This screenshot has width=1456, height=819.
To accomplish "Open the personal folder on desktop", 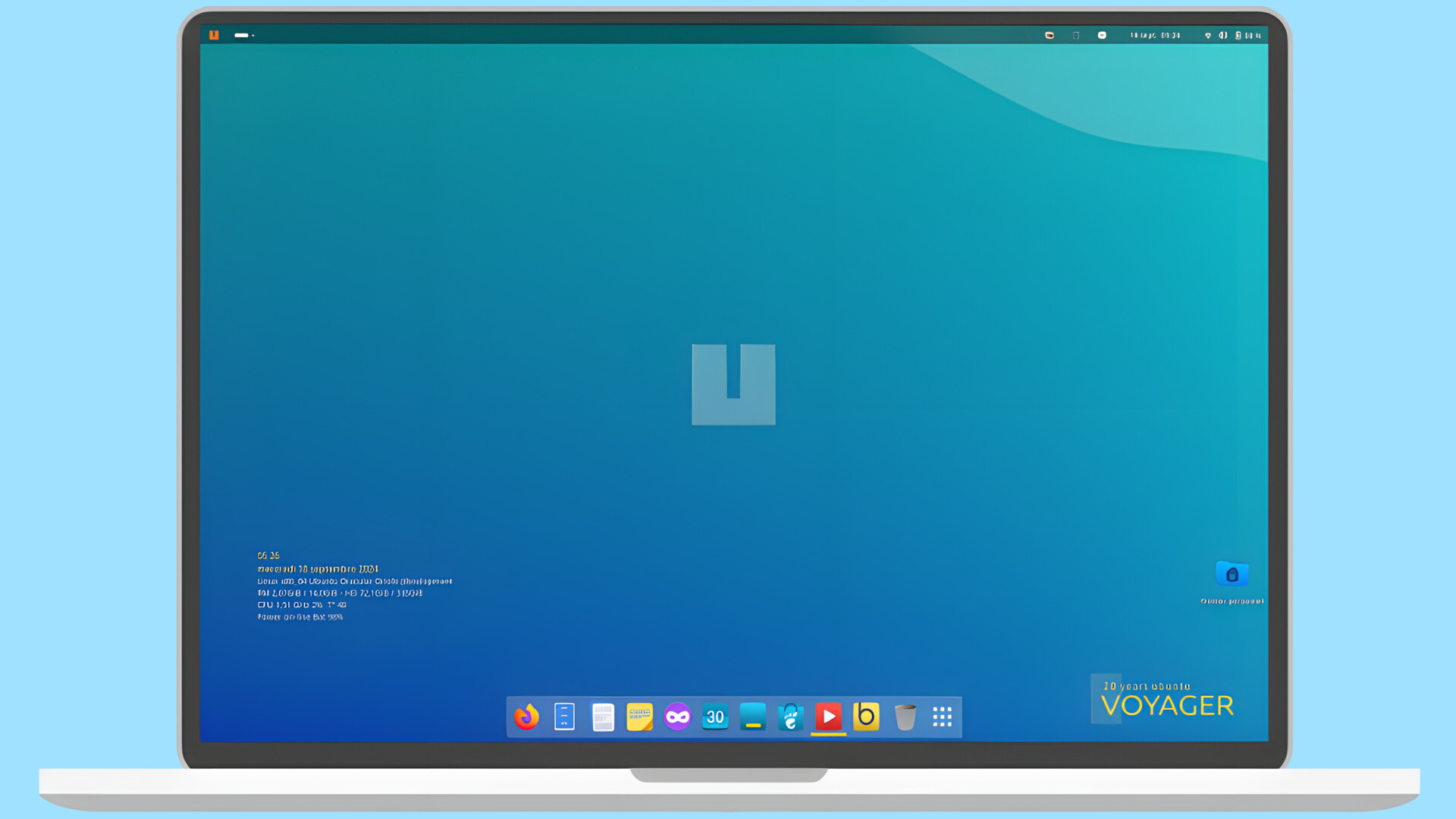I will (x=1232, y=575).
